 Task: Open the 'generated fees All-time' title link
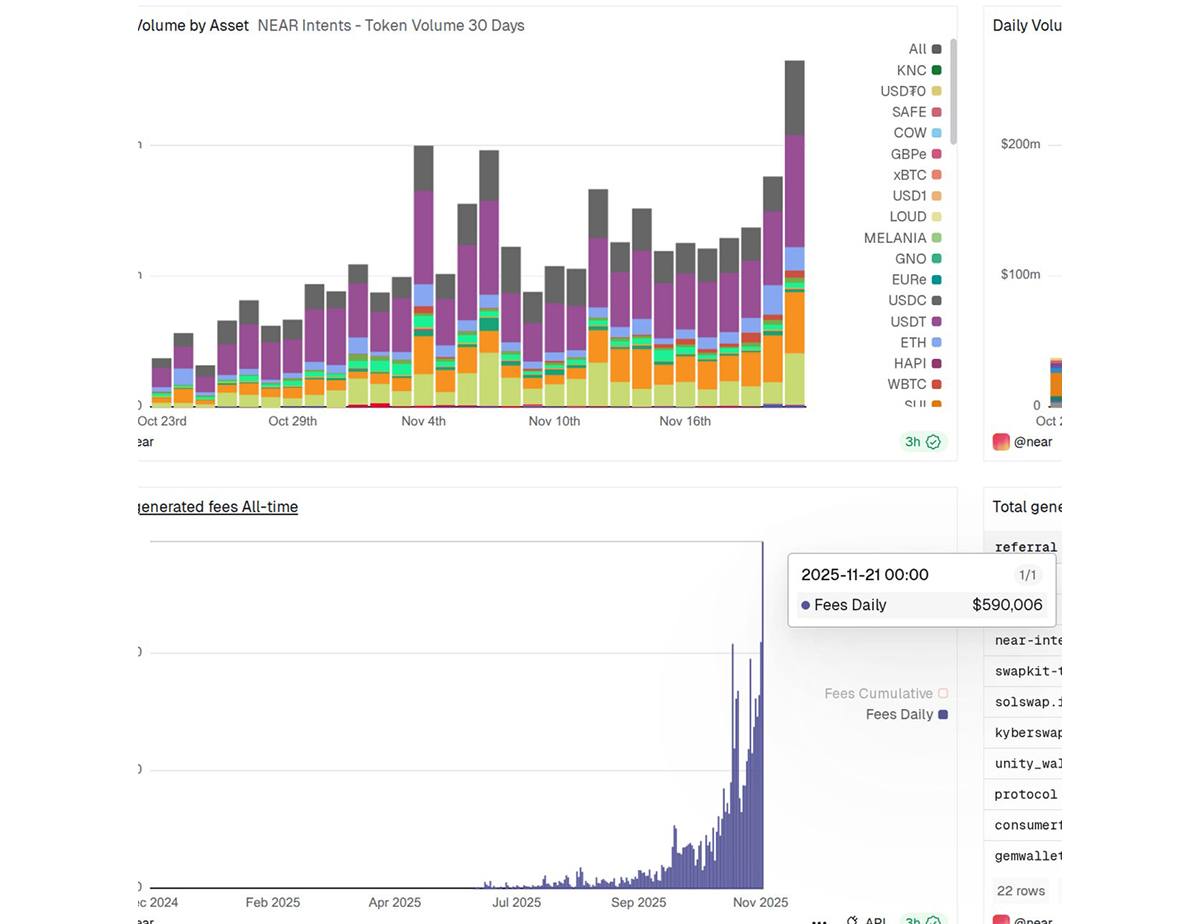point(216,507)
